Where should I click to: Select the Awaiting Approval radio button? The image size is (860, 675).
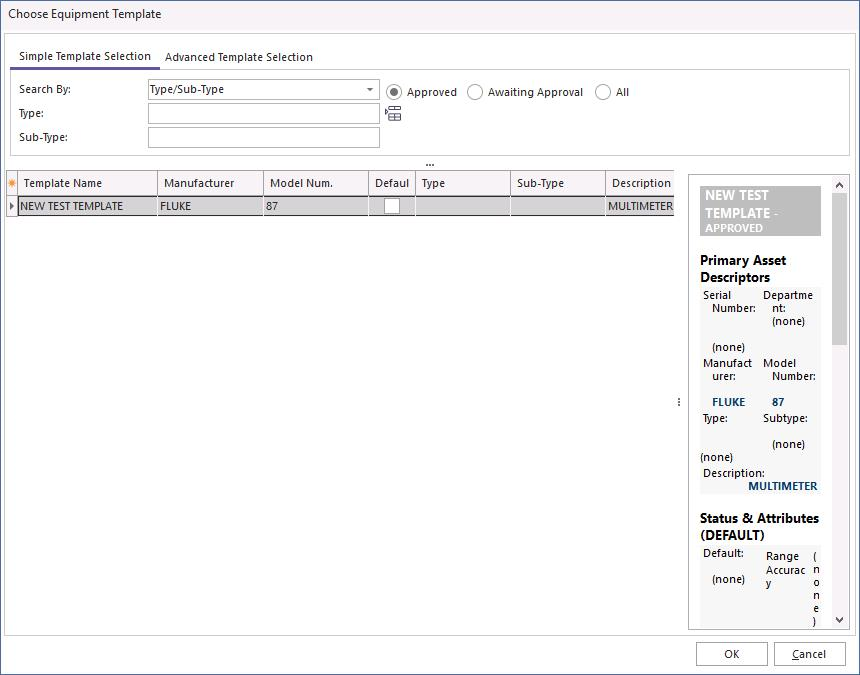475,92
